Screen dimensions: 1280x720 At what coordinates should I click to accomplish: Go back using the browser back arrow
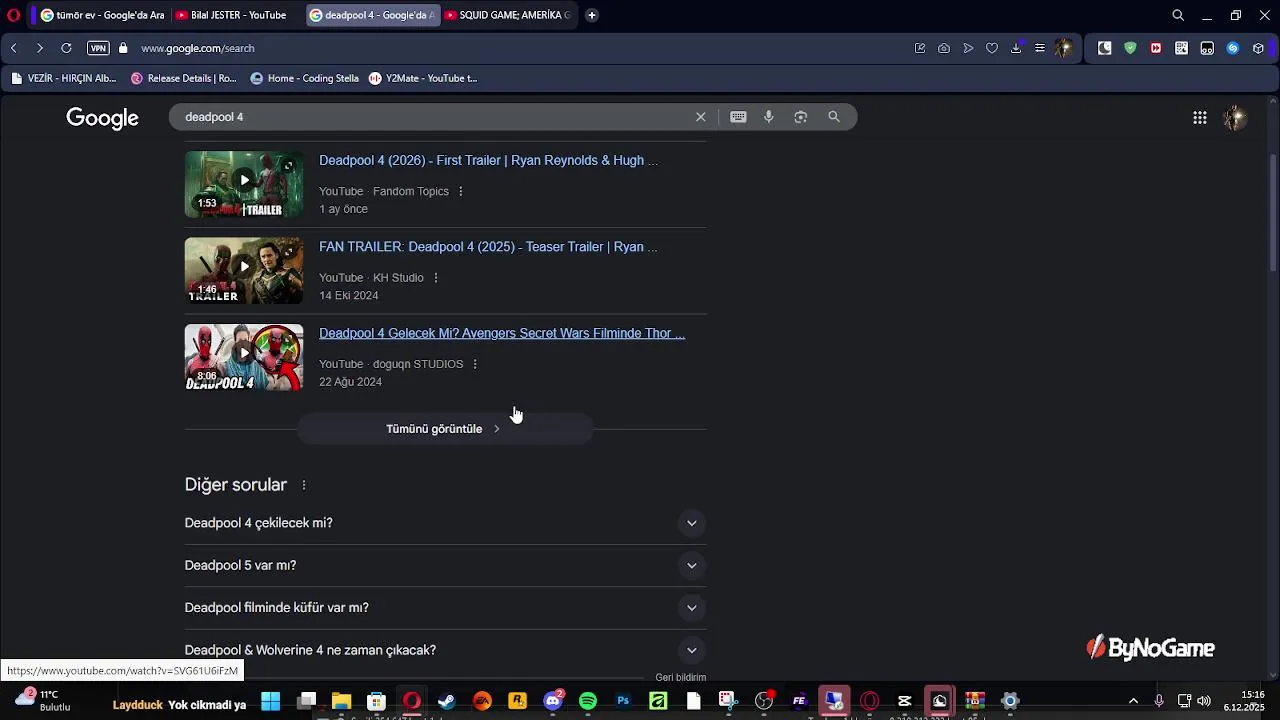pos(14,48)
